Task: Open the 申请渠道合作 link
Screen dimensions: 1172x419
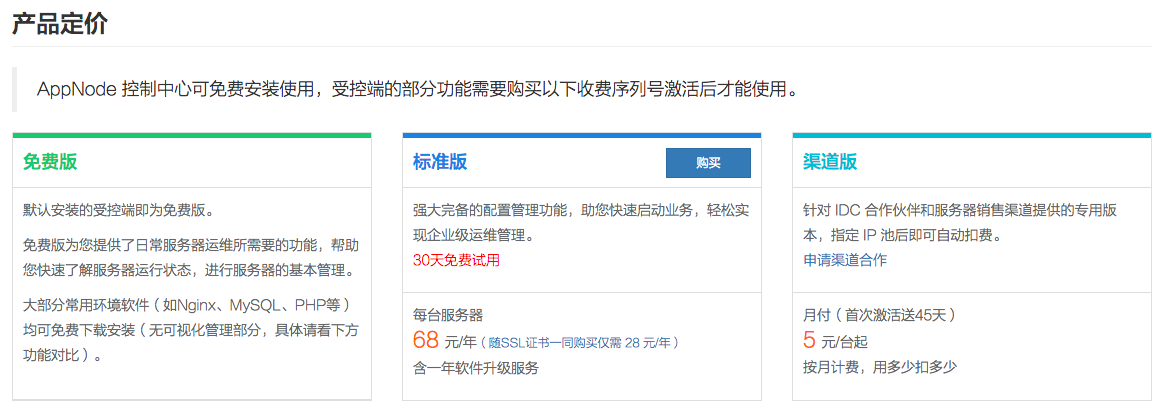Action: (845, 260)
